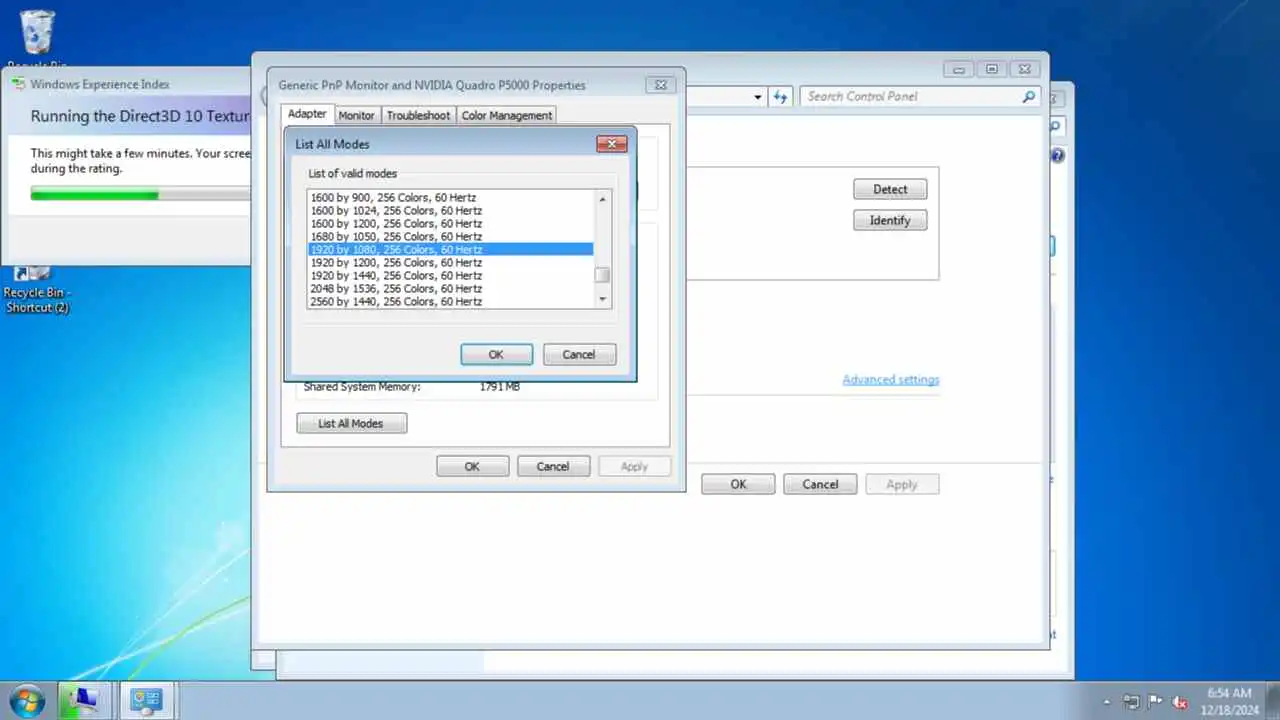1280x720 pixels.
Task: Click Cancel in the monitor Properties dialog
Action: pos(552,466)
